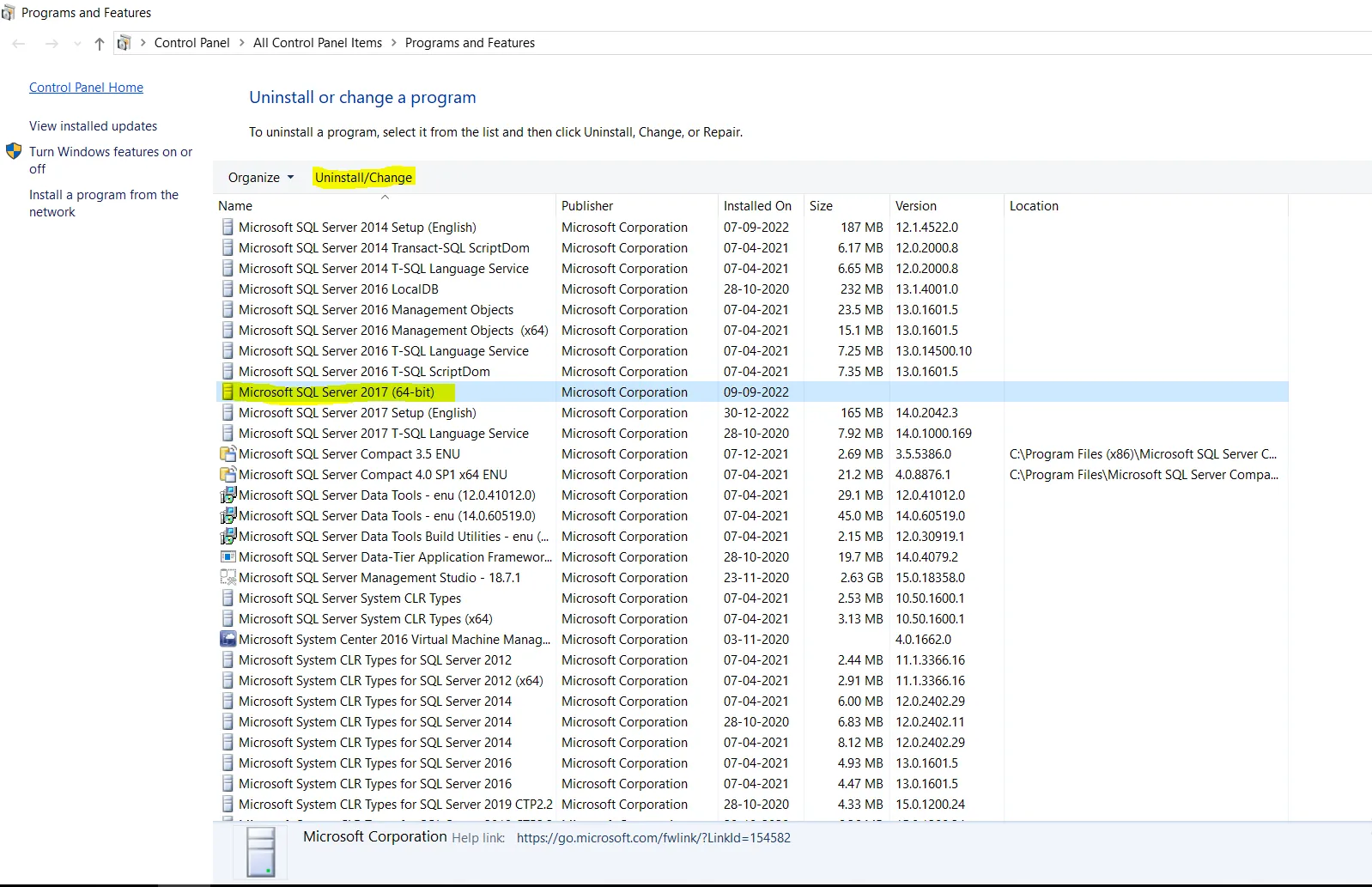Click the SQL Server 2017 (64-bit) icon

pyautogui.click(x=228, y=392)
